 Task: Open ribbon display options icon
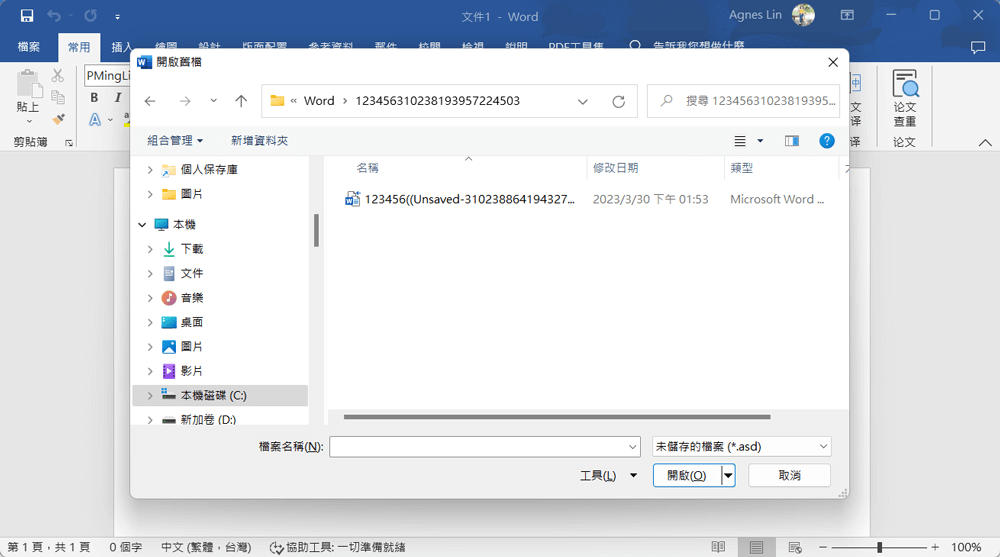[847, 15]
